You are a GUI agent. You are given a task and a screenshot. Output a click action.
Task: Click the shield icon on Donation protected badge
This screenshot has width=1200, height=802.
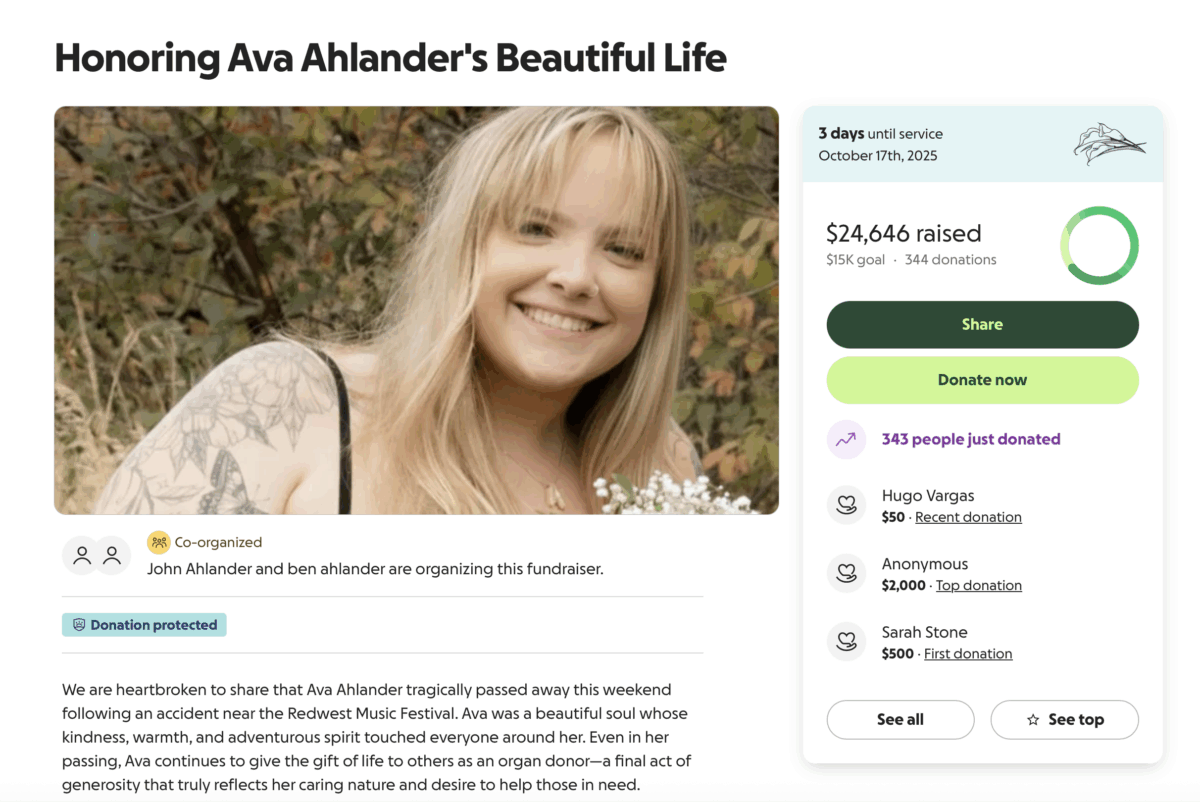79,625
